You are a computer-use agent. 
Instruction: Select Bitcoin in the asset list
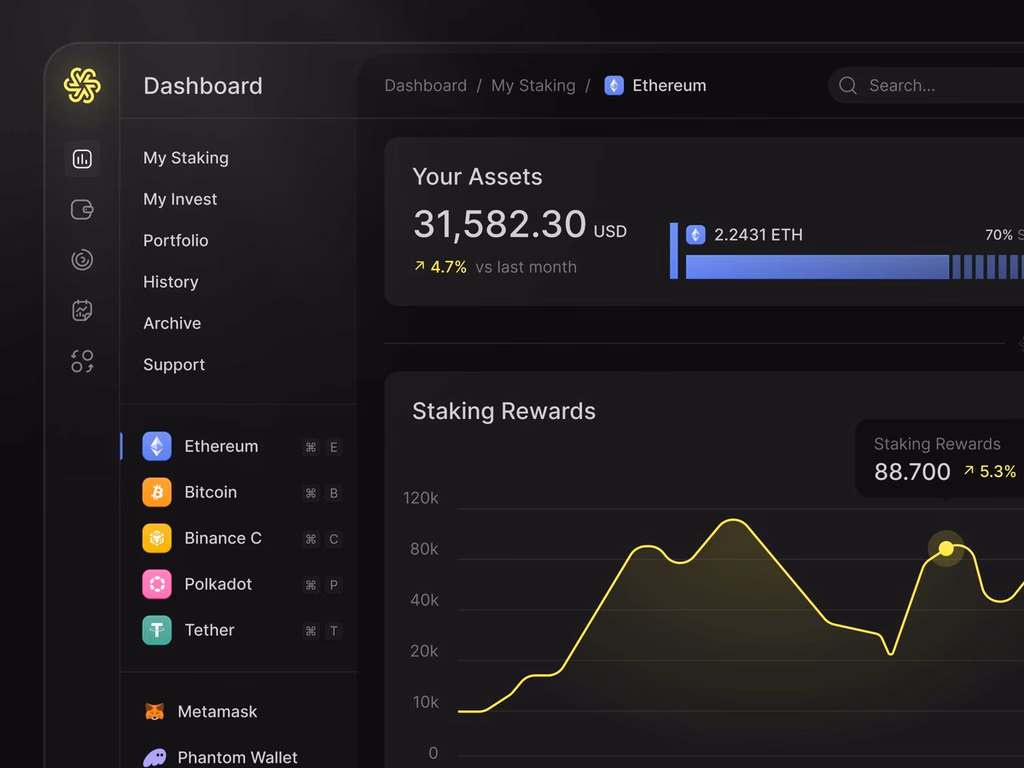[239, 492]
